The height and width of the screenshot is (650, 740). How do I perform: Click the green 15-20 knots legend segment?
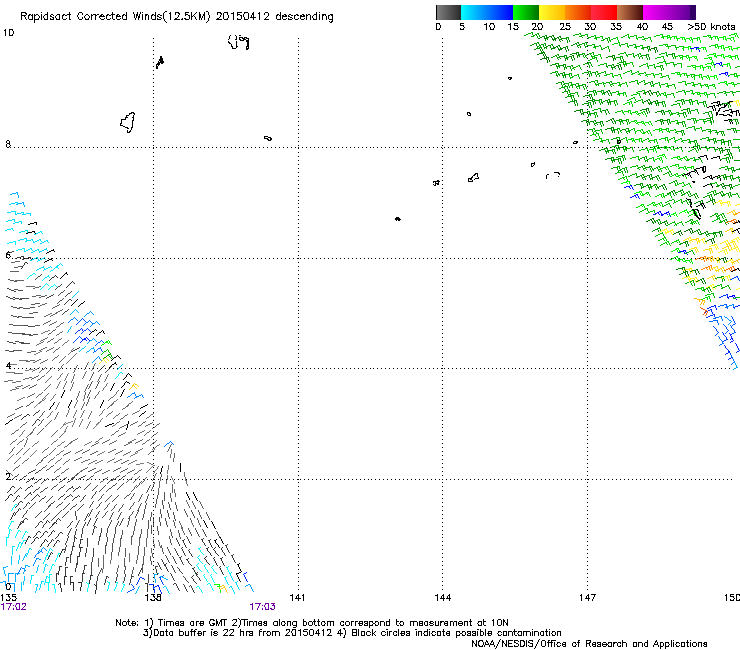coord(526,12)
